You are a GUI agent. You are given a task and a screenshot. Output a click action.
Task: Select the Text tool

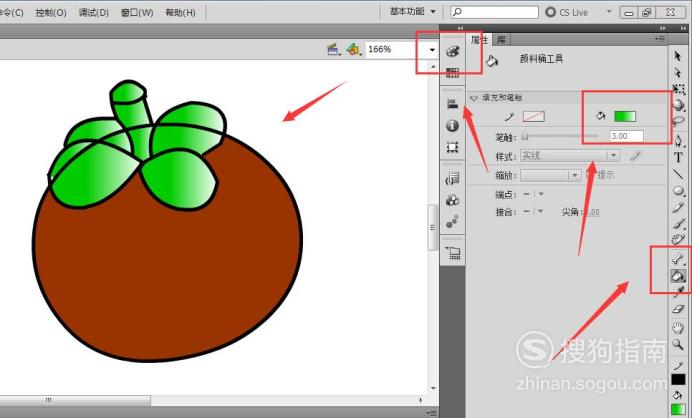(678, 157)
